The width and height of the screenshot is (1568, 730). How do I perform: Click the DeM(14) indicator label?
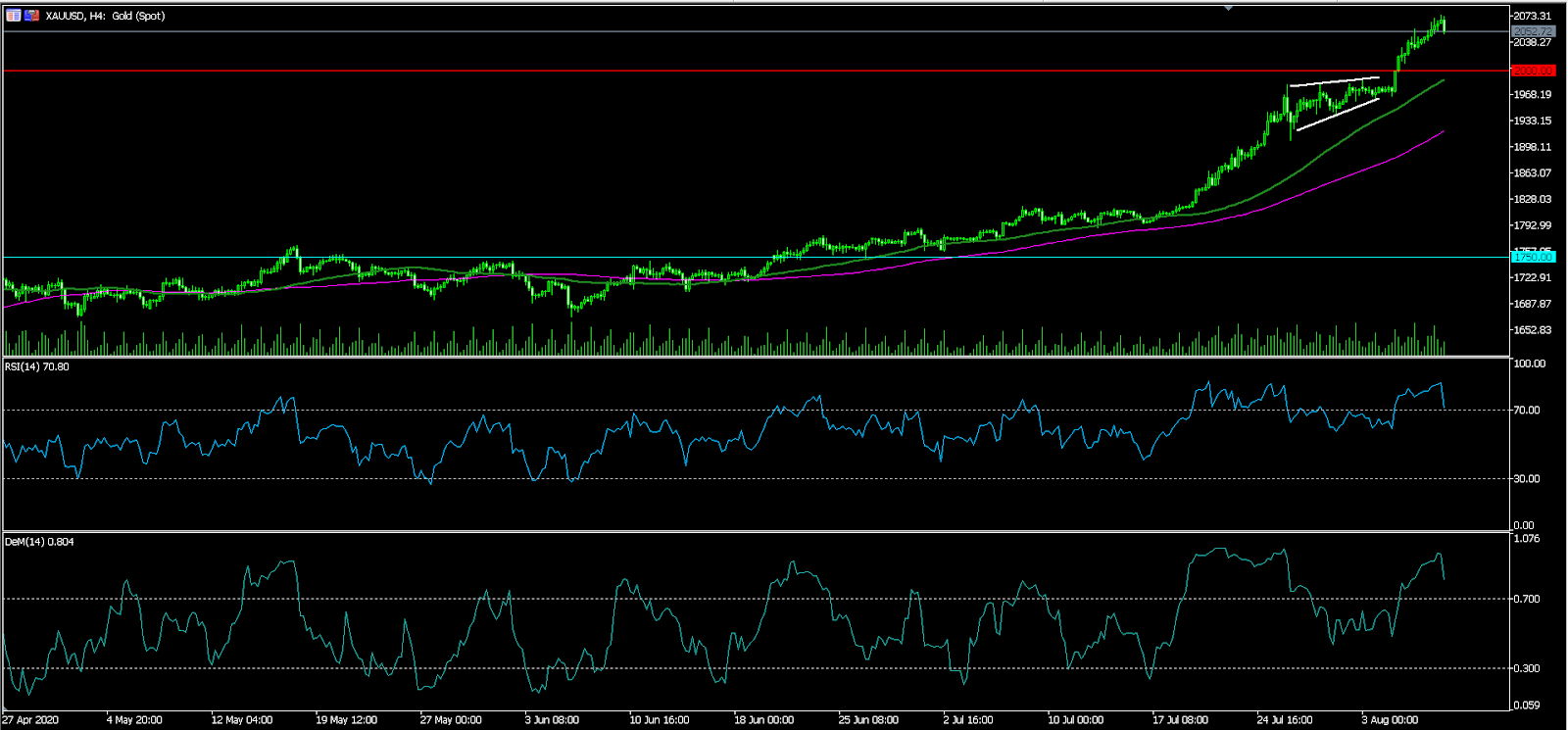tap(39, 542)
